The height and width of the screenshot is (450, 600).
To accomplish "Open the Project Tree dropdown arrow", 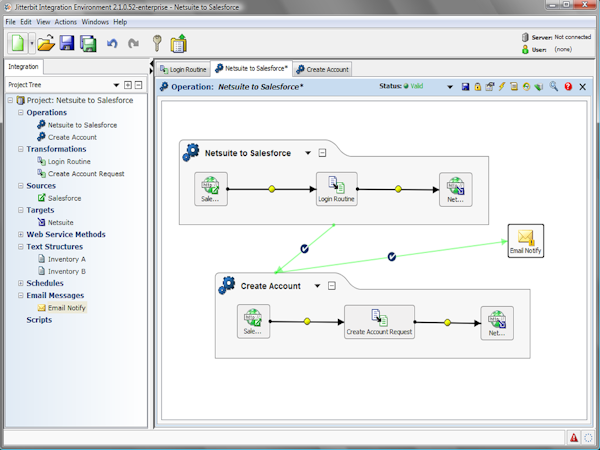I will click(x=116, y=85).
